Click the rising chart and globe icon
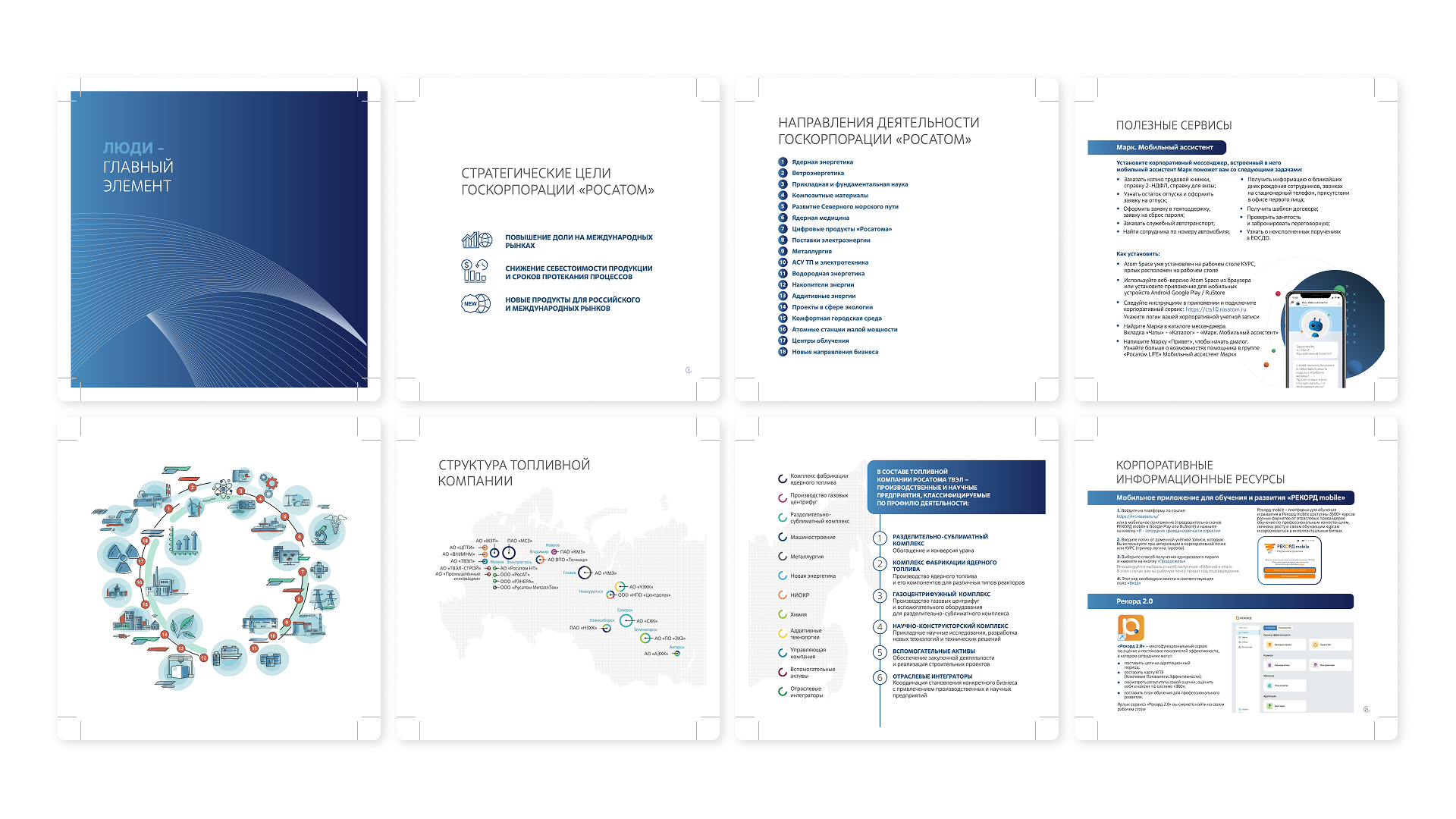The image size is (1456, 819). point(476,240)
